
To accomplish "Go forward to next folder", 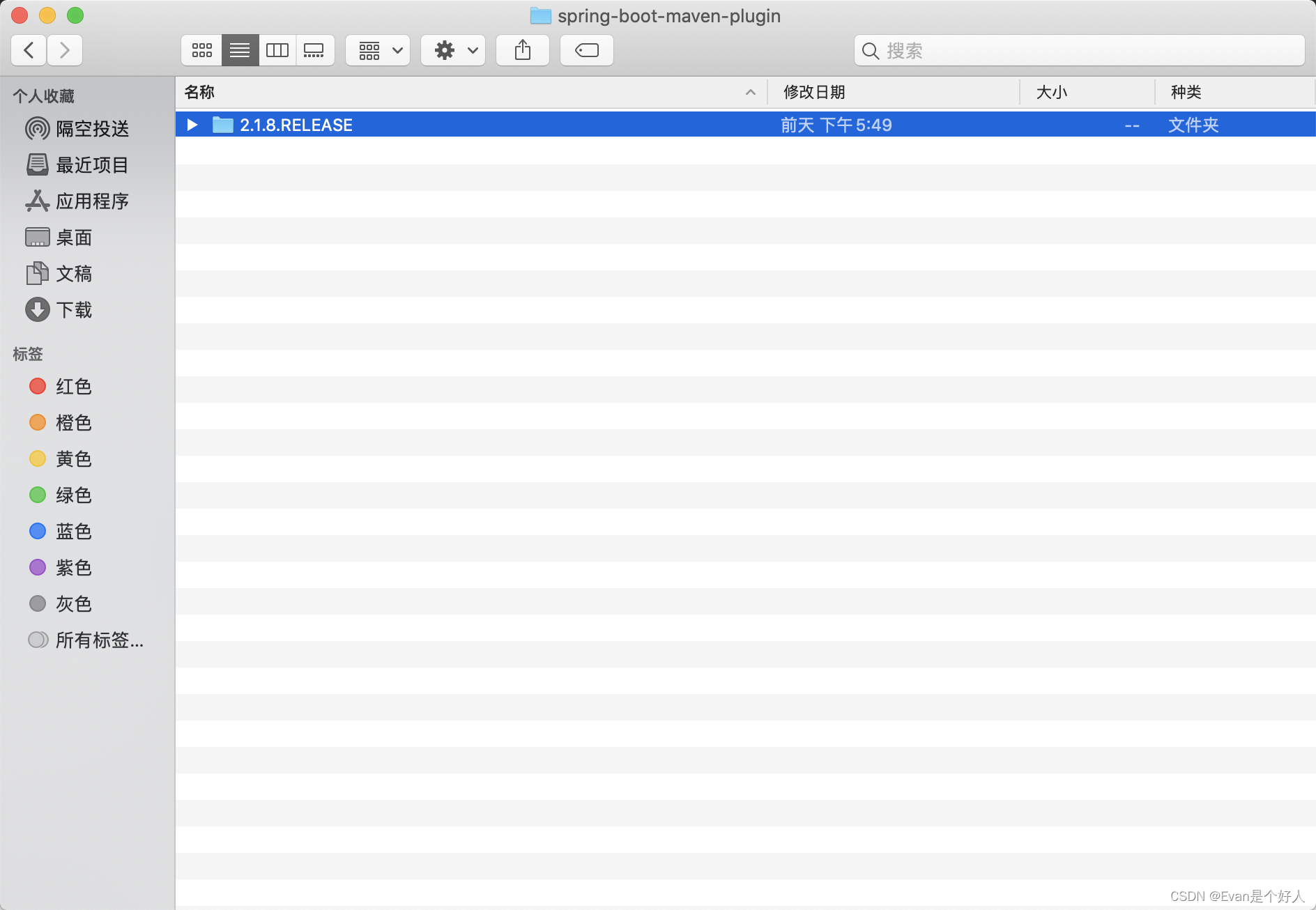I will [x=65, y=50].
